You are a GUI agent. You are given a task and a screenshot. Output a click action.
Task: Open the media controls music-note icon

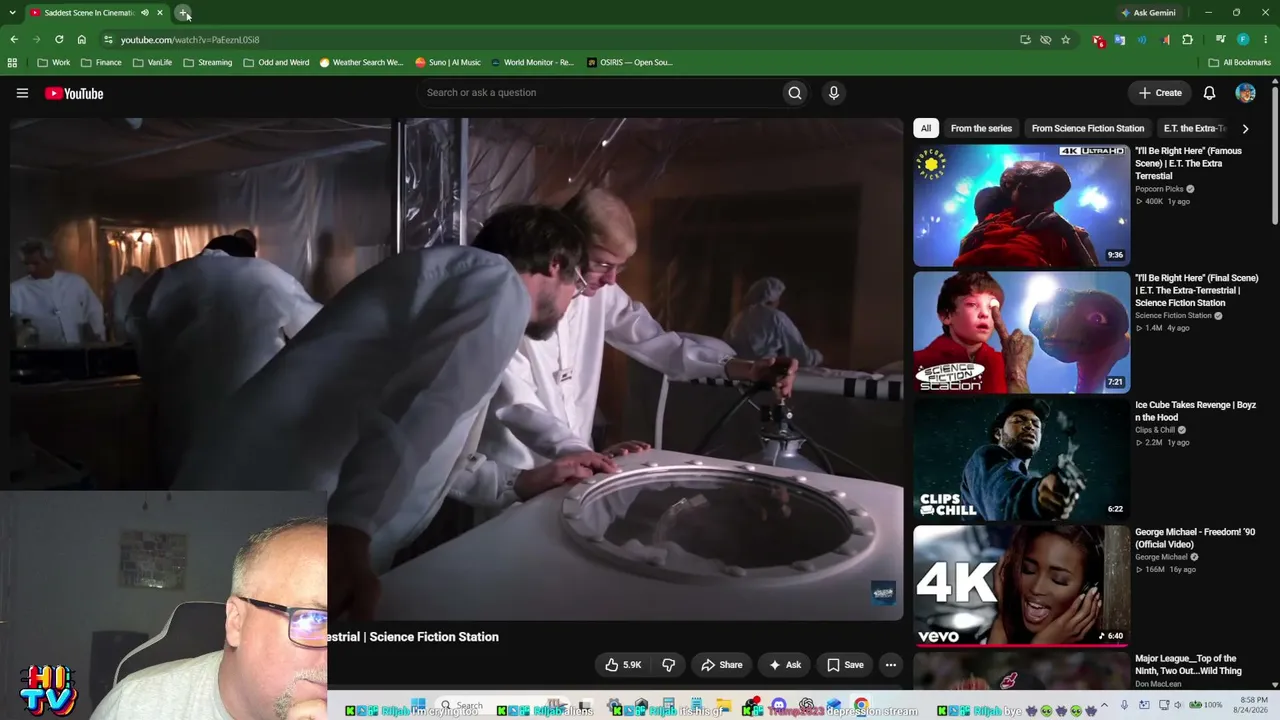(x=1221, y=40)
